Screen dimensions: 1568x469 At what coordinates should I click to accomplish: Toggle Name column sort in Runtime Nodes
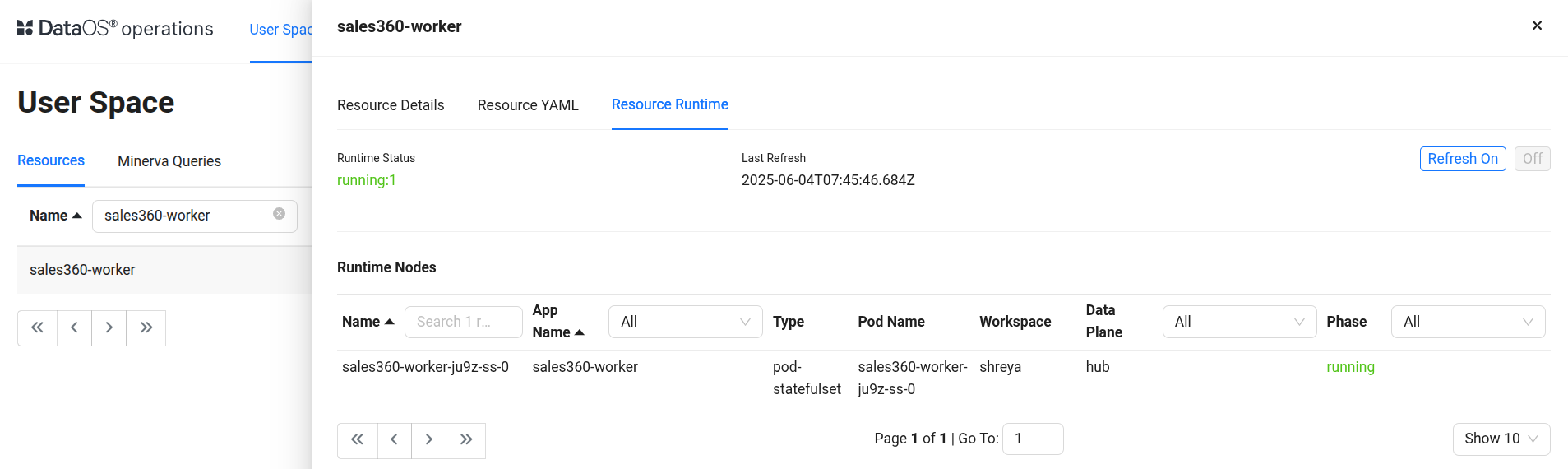368,322
